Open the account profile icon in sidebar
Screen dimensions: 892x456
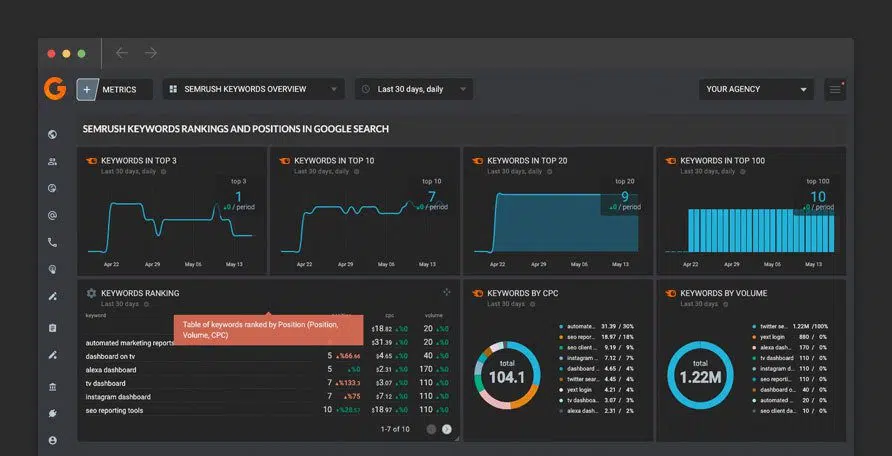point(52,440)
